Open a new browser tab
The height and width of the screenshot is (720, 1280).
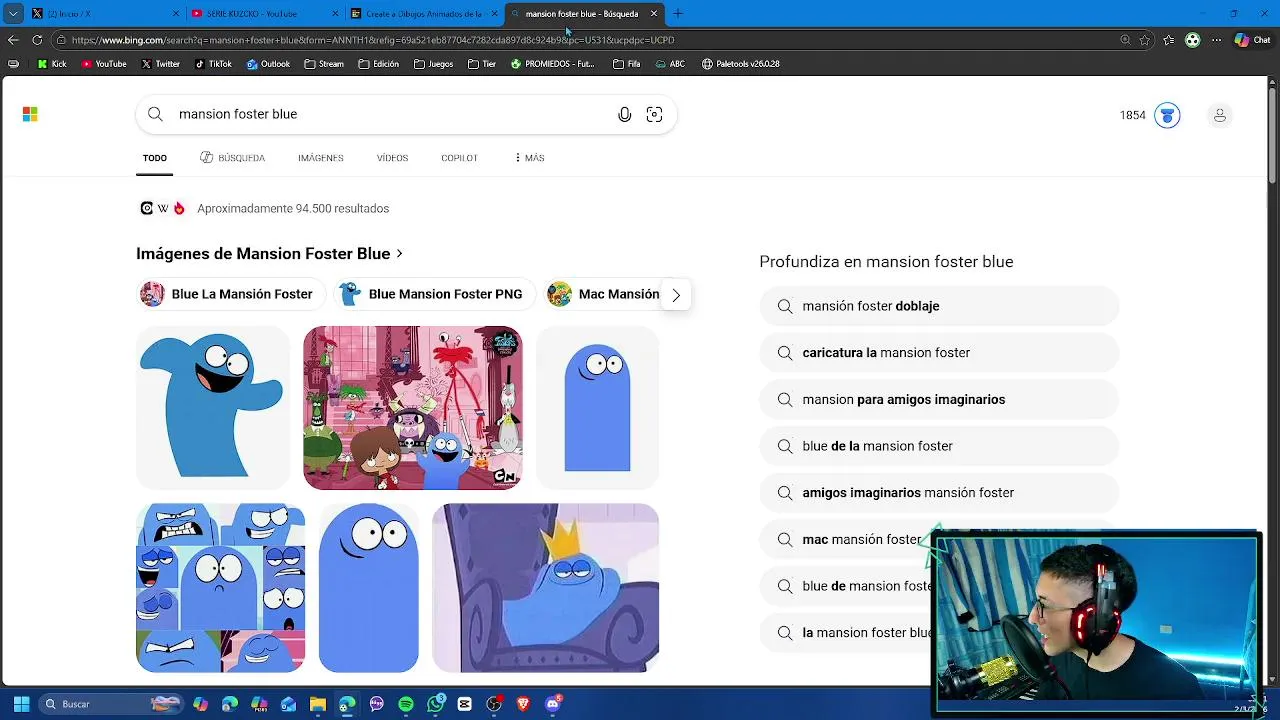[x=678, y=14]
